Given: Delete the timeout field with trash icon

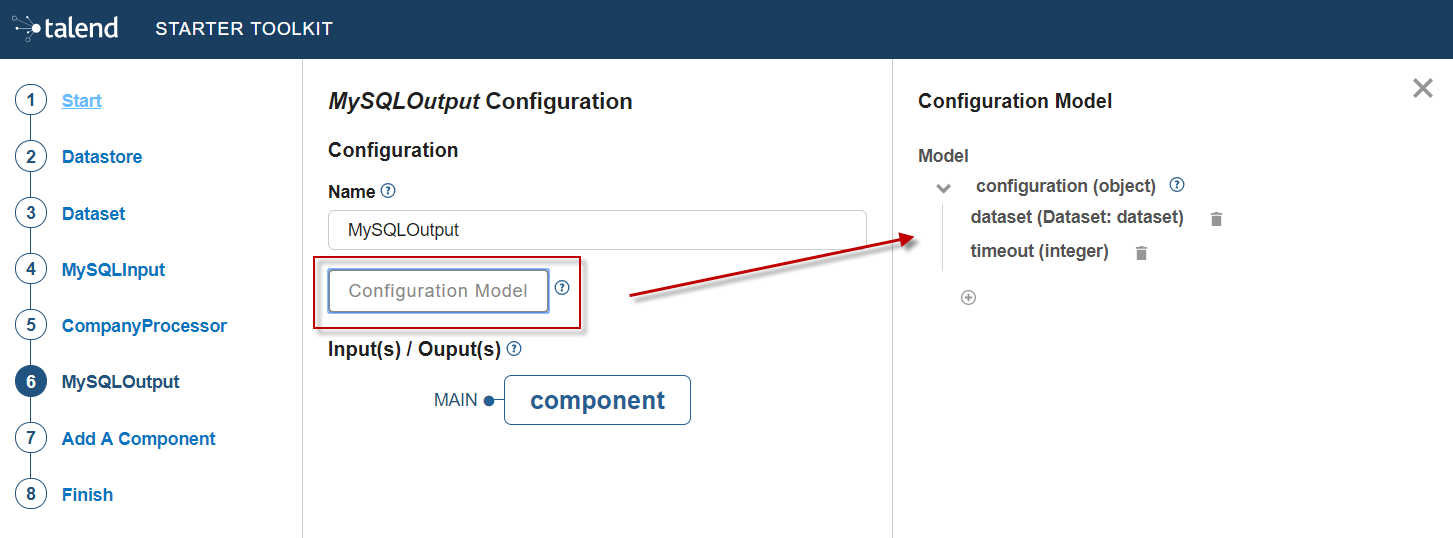Looking at the screenshot, I should (1141, 253).
